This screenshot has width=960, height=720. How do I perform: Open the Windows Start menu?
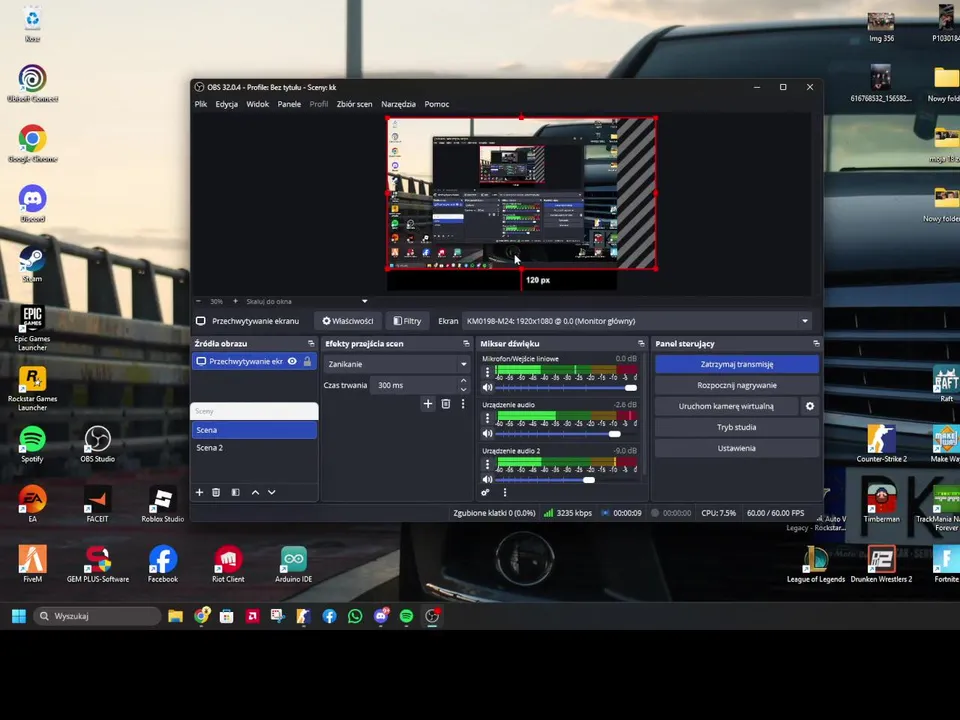tap(19, 616)
